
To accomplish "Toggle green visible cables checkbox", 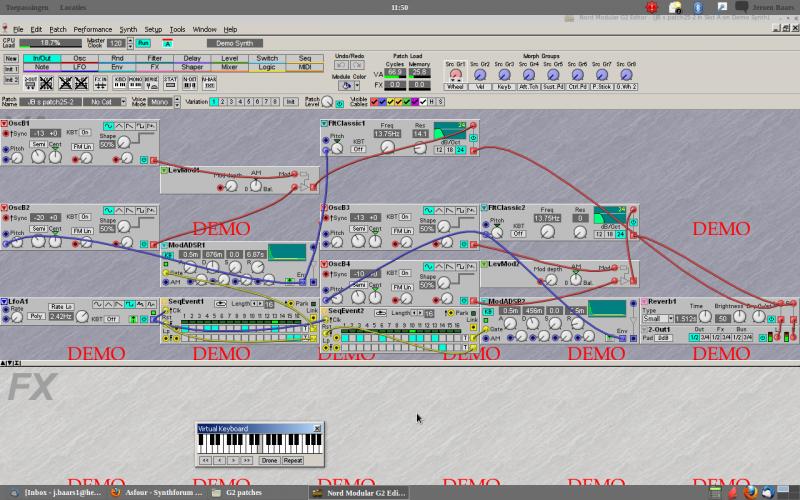I will 407,102.
